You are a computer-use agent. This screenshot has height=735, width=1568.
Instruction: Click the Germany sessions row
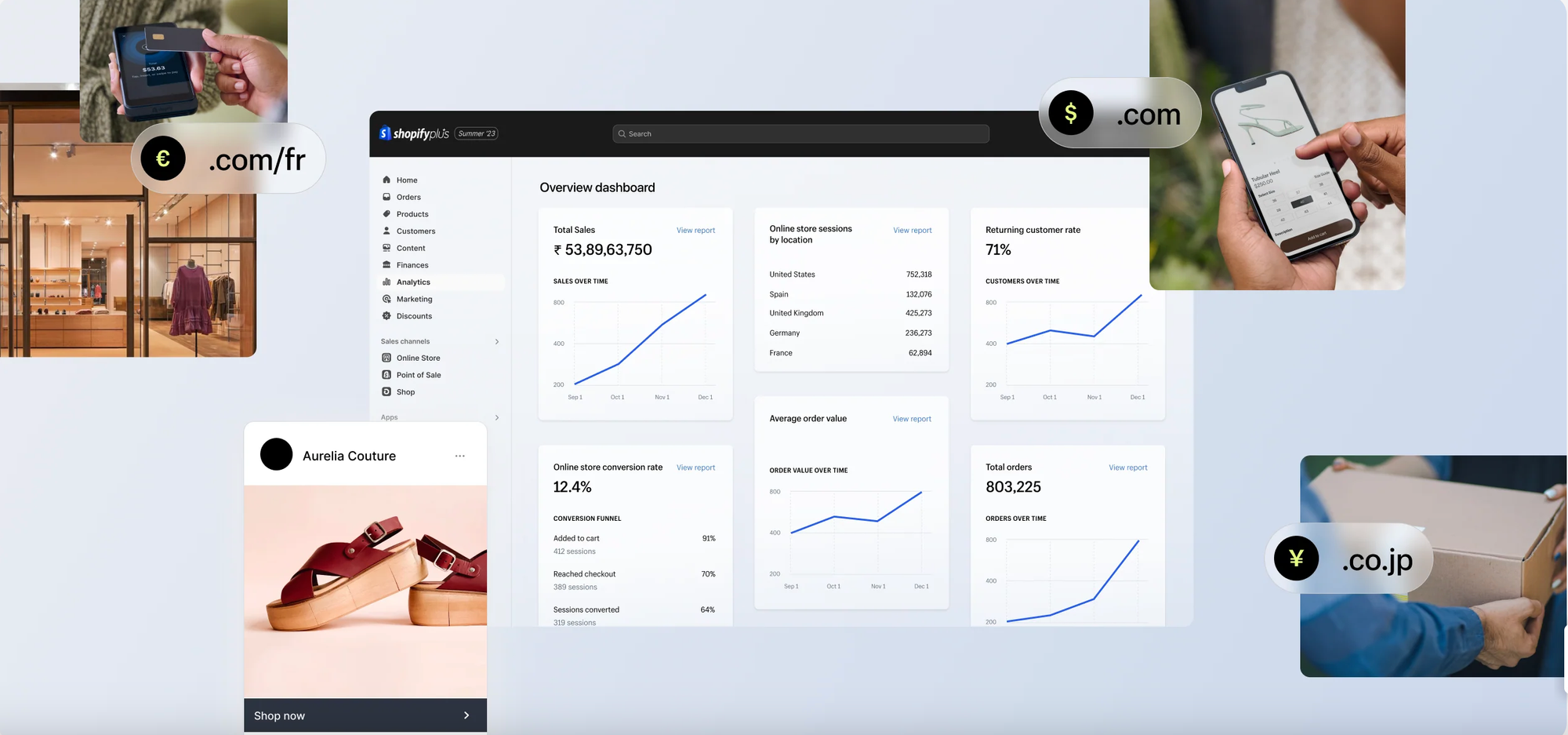point(851,333)
